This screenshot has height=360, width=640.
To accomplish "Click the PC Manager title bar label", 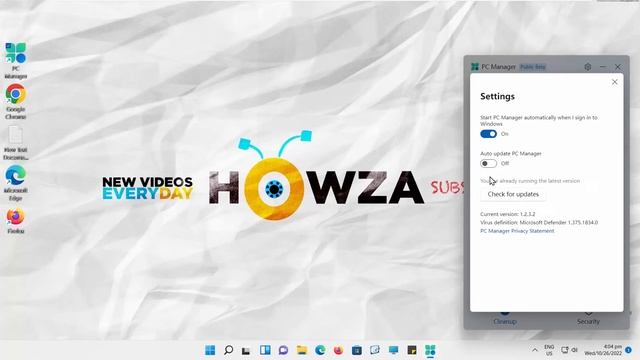I will [499, 67].
